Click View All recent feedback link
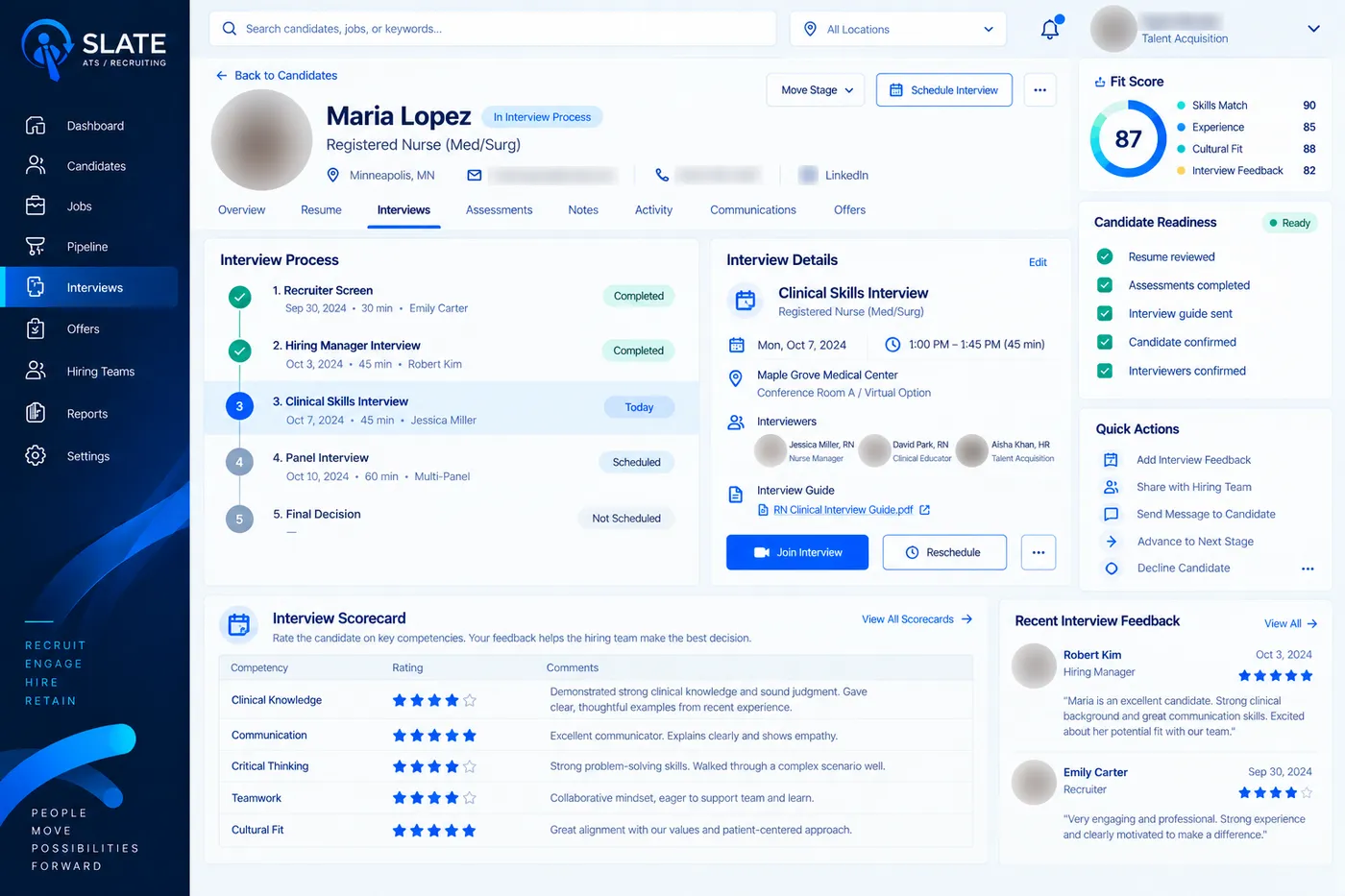 [x=1290, y=624]
